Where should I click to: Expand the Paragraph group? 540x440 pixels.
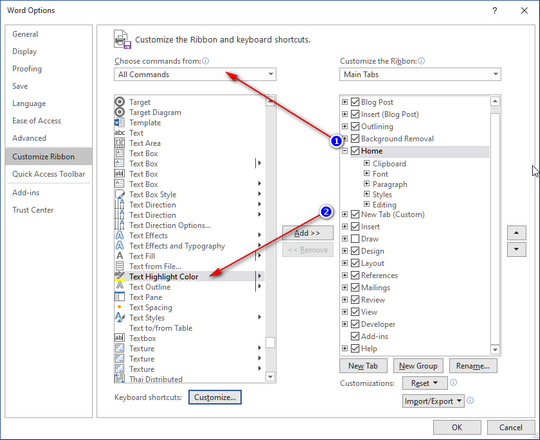click(x=367, y=184)
